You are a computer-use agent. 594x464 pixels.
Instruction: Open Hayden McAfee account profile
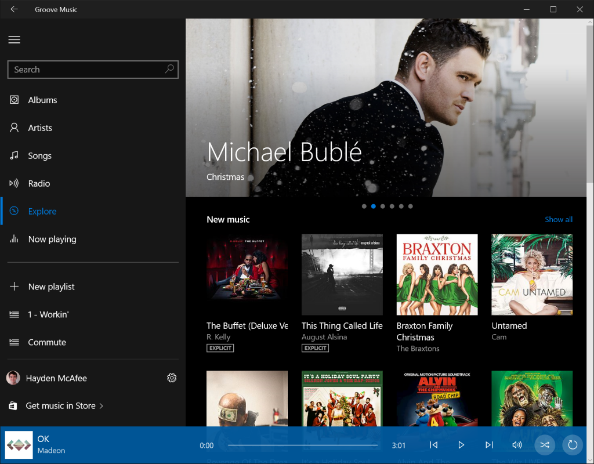click(x=56, y=378)
